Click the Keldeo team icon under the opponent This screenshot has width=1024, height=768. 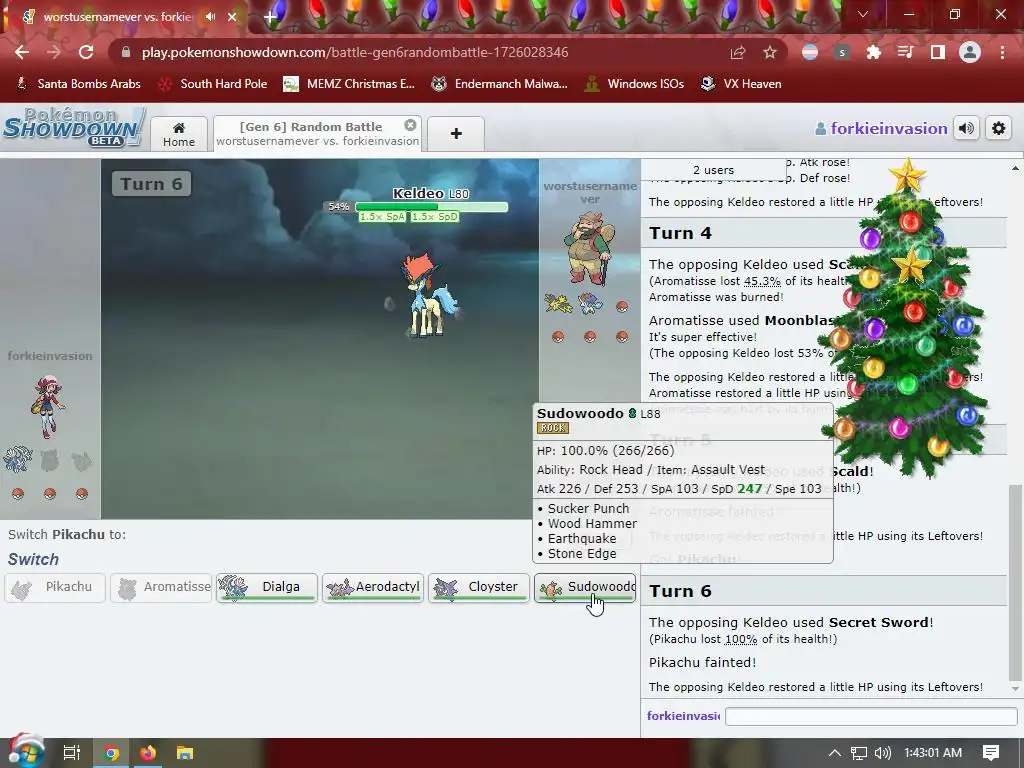point(590,304)
